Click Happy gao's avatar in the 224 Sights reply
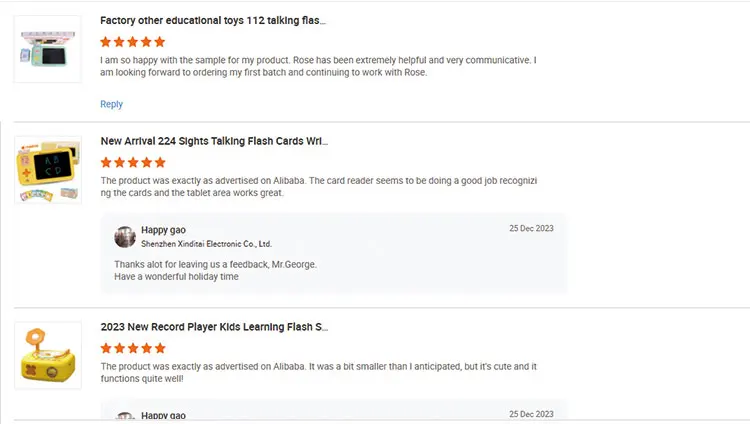750x424 pixels. [125, 236]
